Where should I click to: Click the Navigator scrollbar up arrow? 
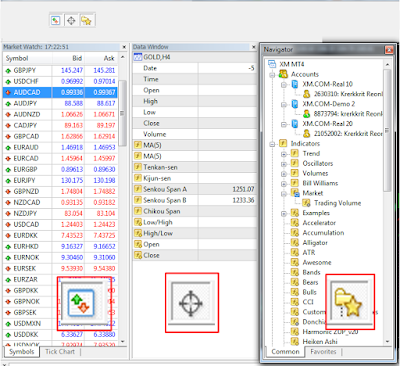click(387, 64)
